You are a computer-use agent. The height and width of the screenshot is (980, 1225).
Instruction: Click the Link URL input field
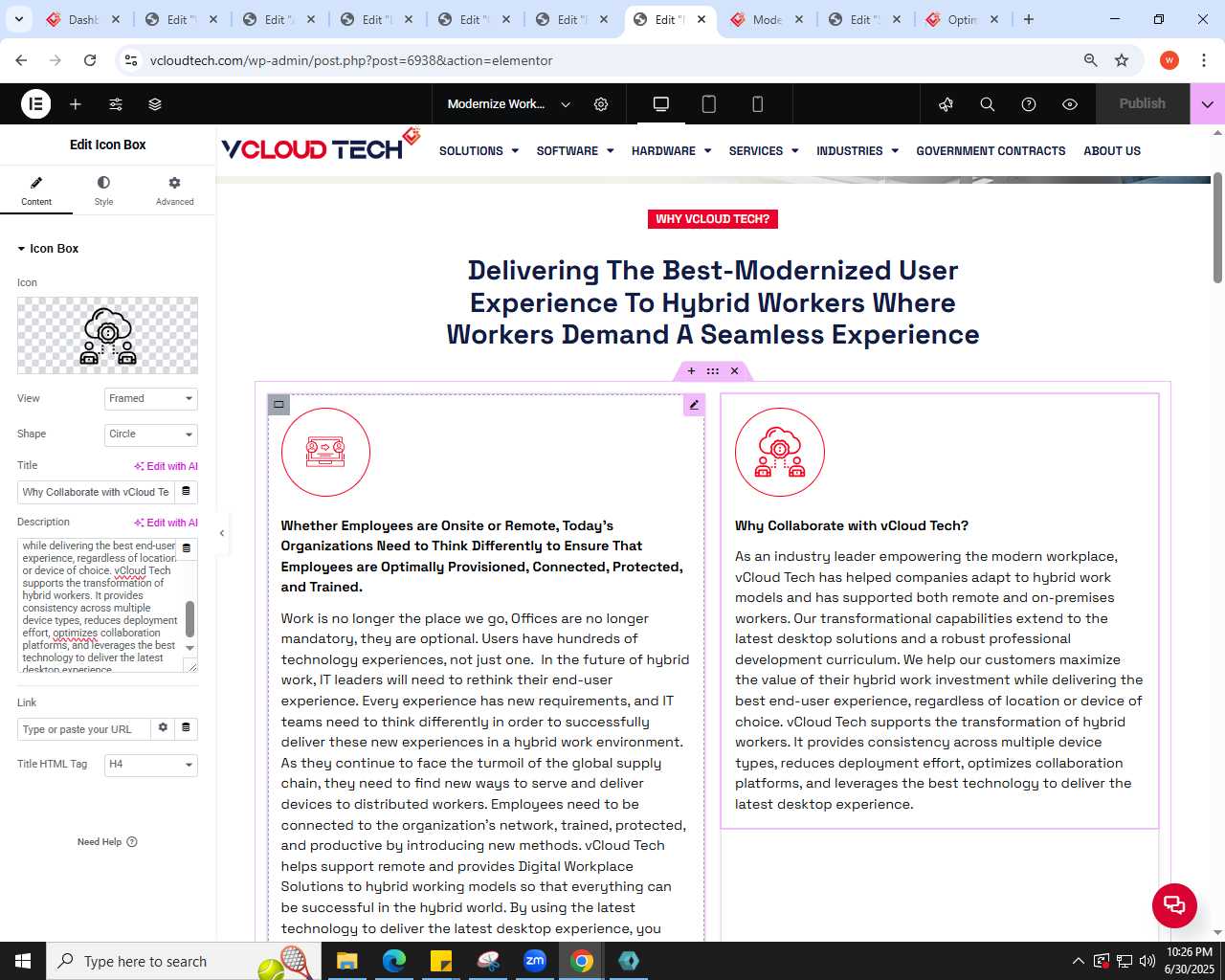pyautogui.click(x=83, y=729)
